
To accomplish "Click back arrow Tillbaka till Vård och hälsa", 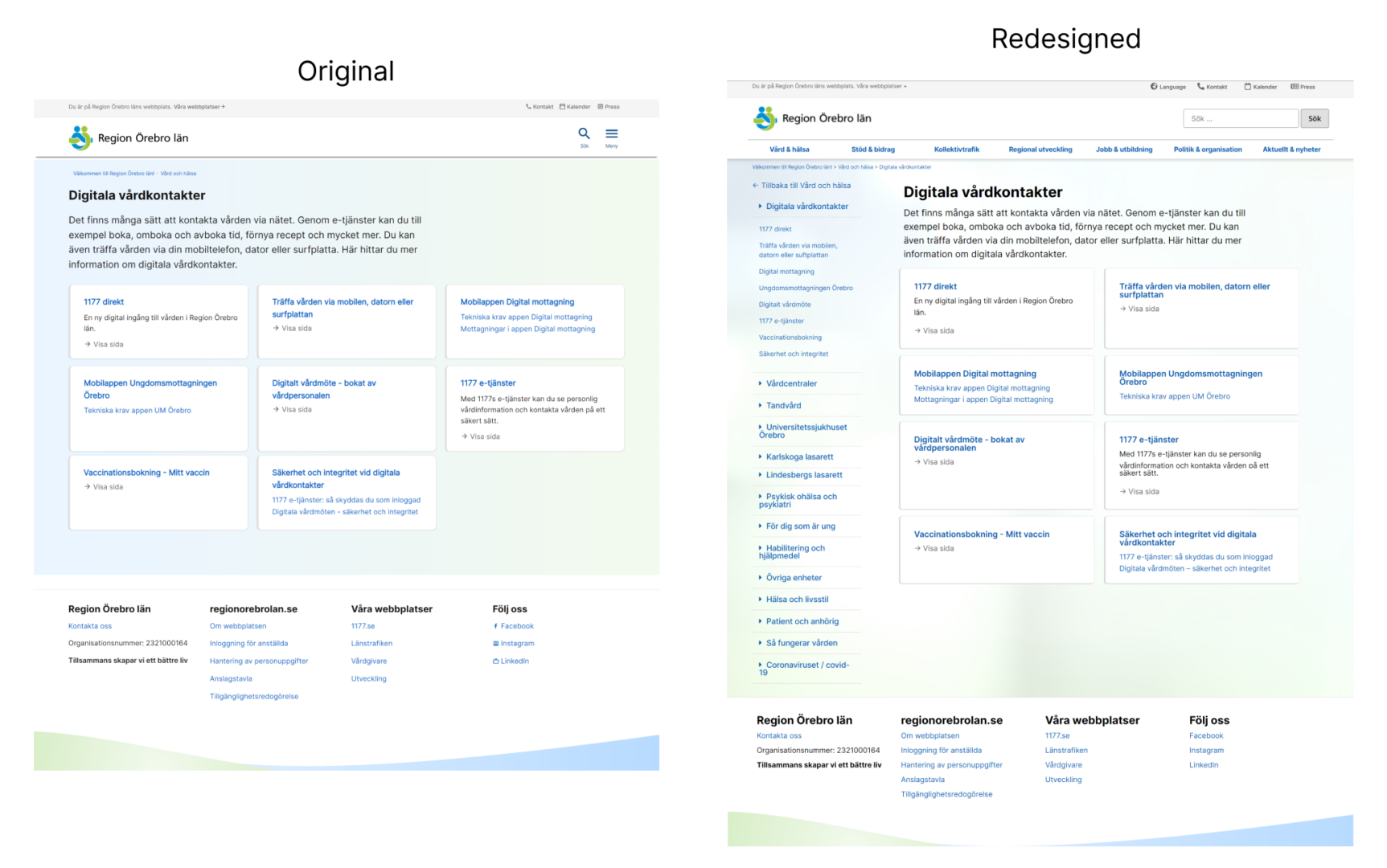I will (755, 186).
